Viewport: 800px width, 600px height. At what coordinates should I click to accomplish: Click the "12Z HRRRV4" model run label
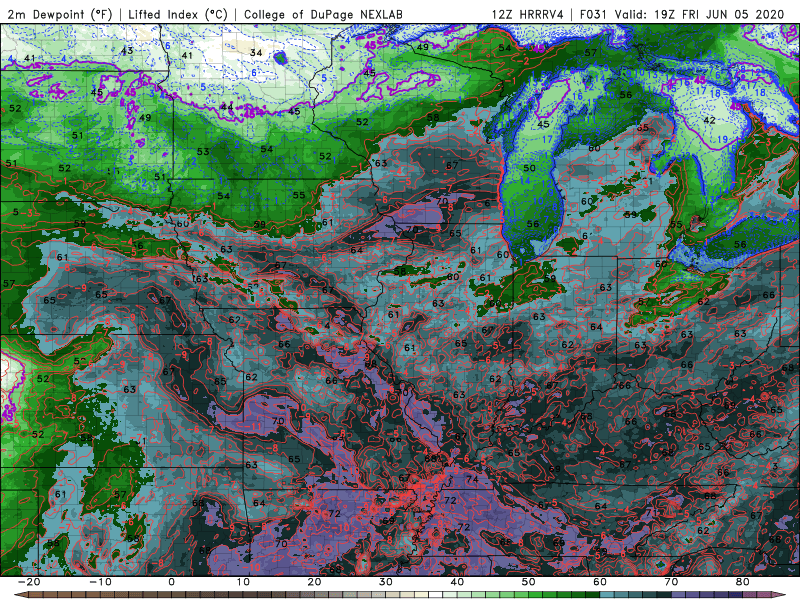pyautogui.click(x=528, y=14)
